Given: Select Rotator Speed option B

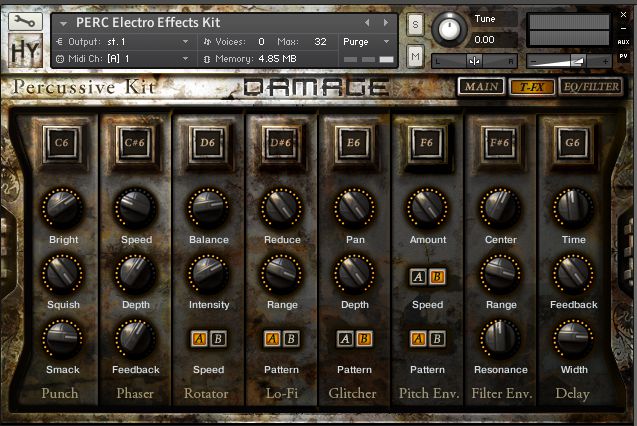Looking at the screenshot, I should coord(218,339).
